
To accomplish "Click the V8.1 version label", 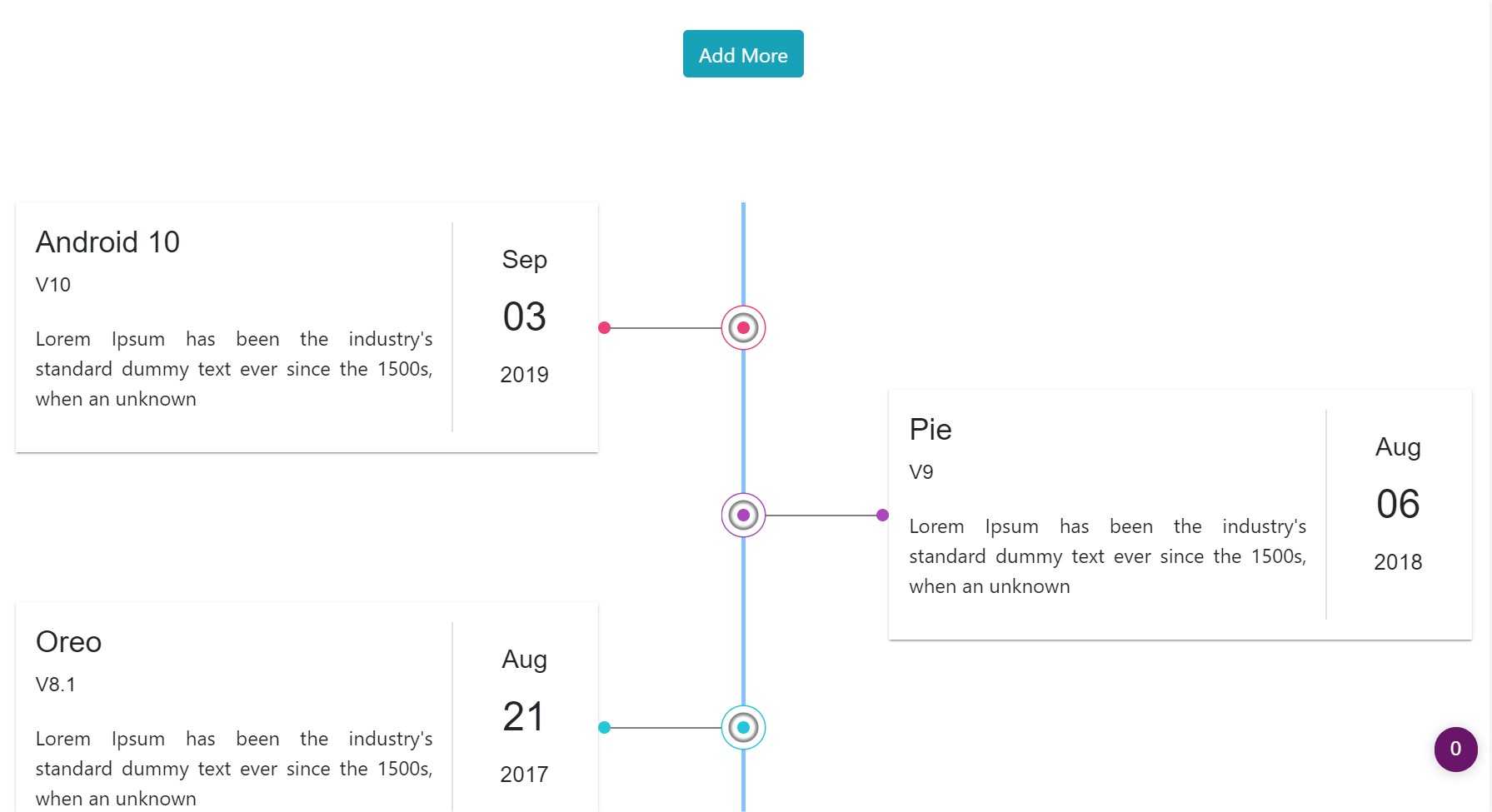I will (55, 685).
